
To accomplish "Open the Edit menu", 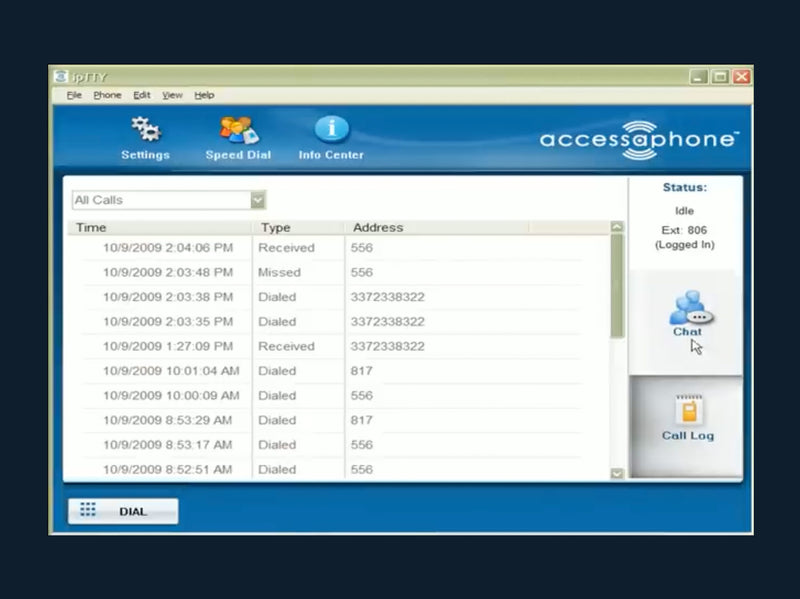I will click(142, 95).
